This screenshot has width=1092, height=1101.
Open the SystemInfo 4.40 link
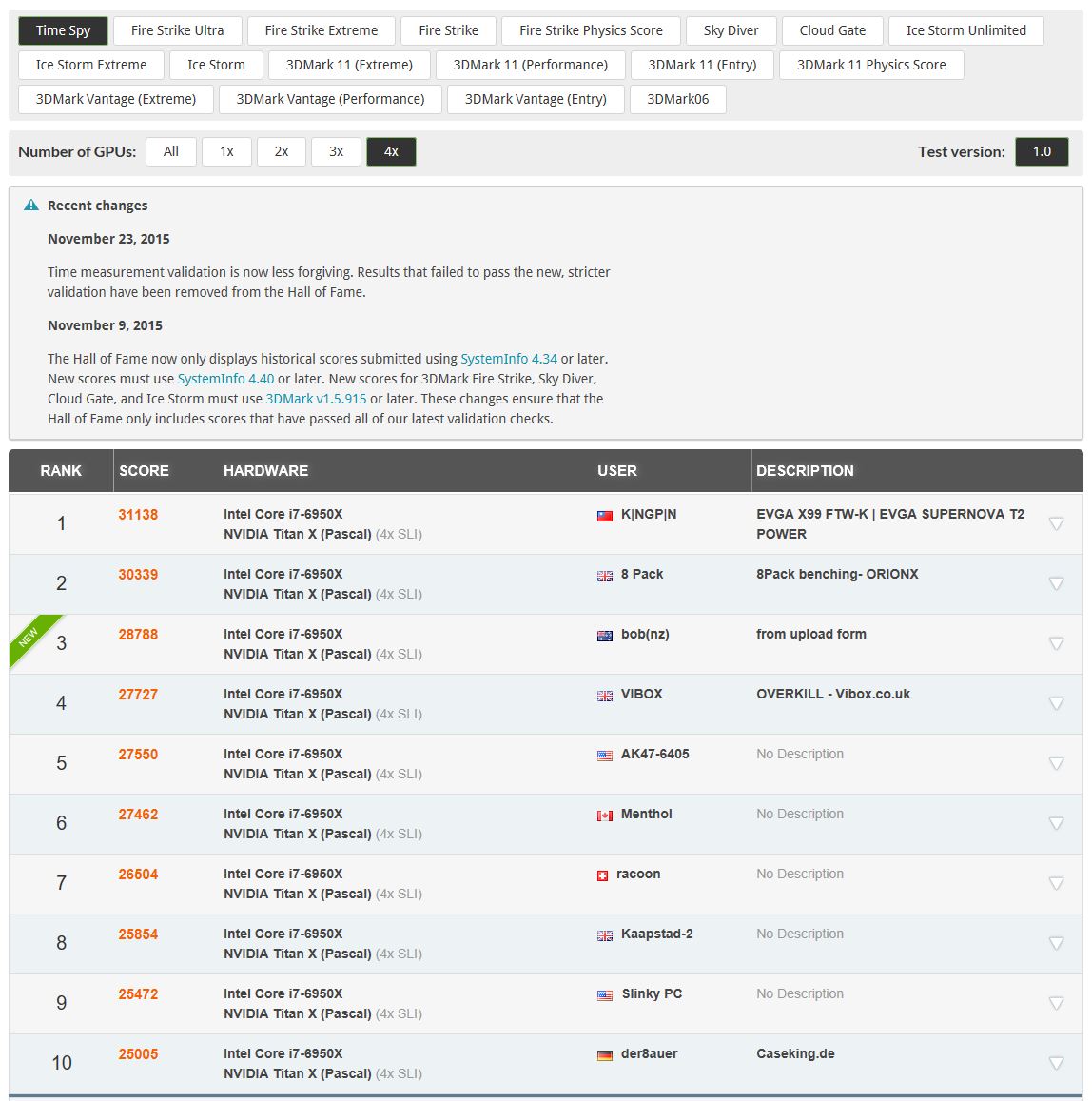click(226, 379)
